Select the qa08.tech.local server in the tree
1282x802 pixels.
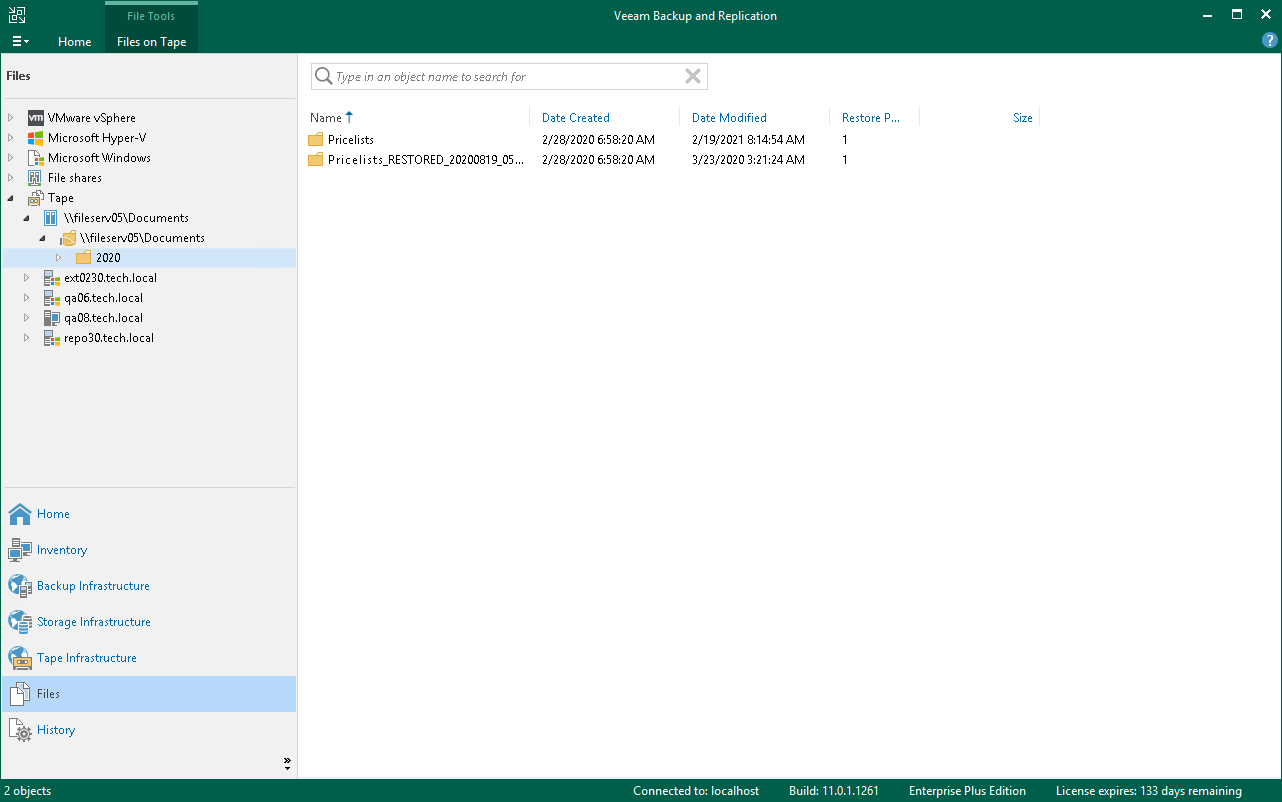pyautogui.click(x=103, y=317)
